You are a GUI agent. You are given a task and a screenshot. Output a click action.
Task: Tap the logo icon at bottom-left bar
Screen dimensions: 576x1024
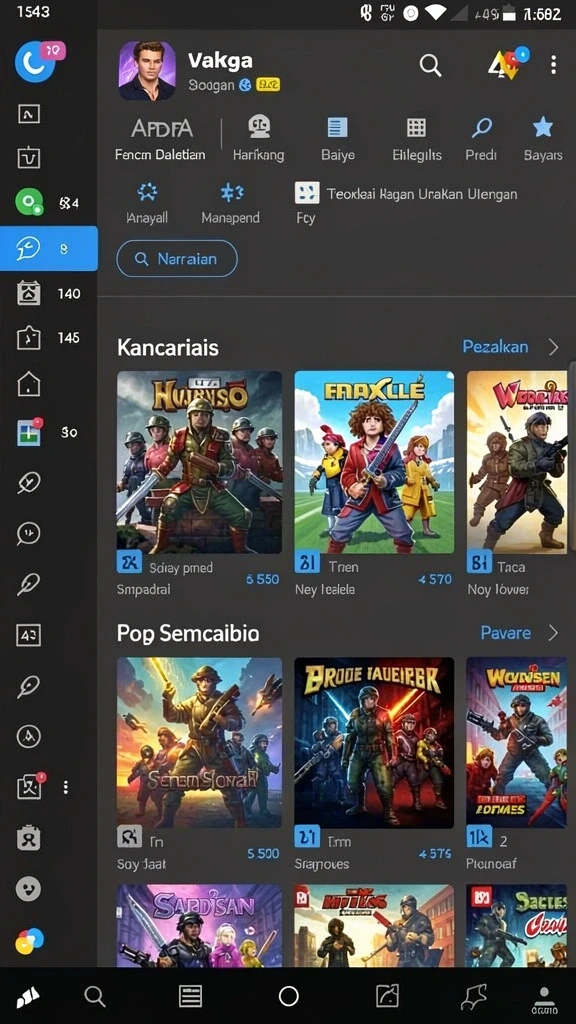pos(27,997)
